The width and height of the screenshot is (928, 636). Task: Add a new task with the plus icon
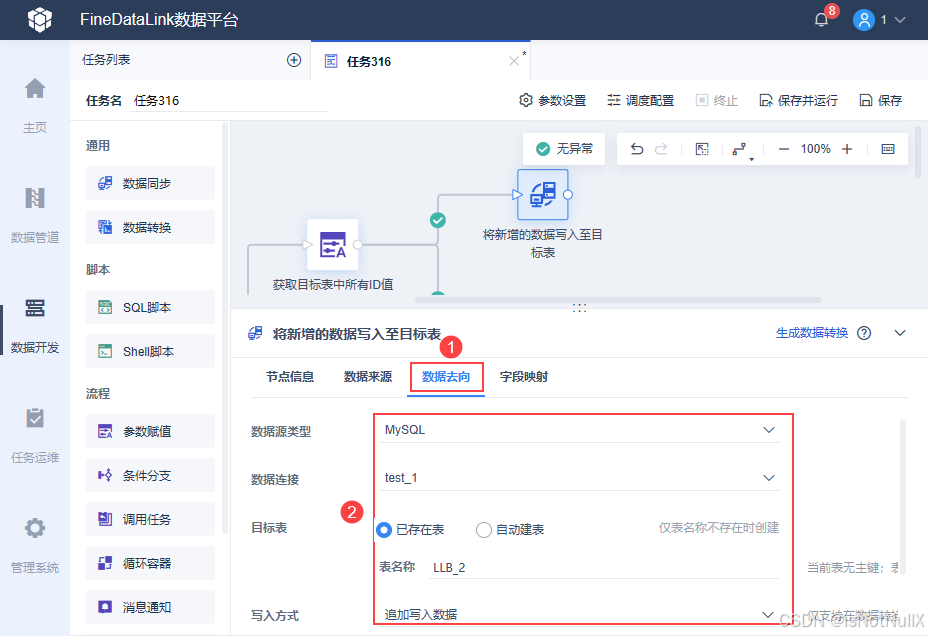tap(294, 60)
